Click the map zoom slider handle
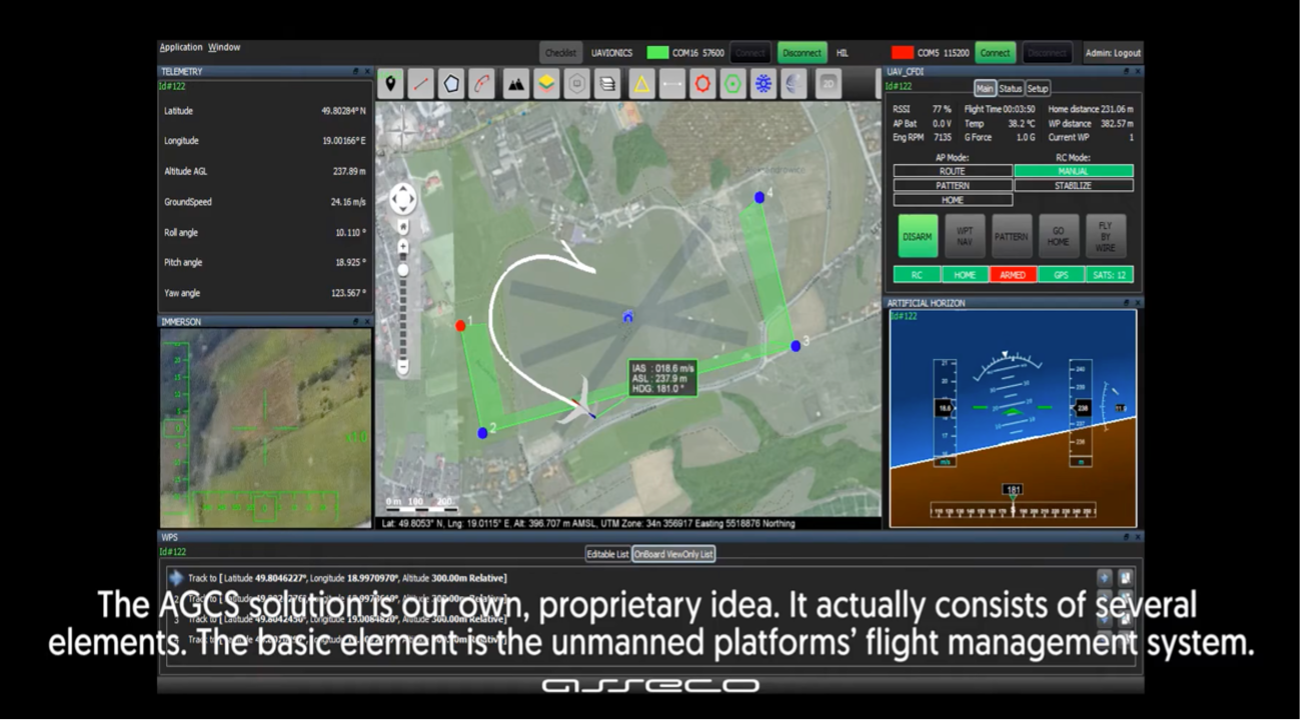 click(403, 270)
